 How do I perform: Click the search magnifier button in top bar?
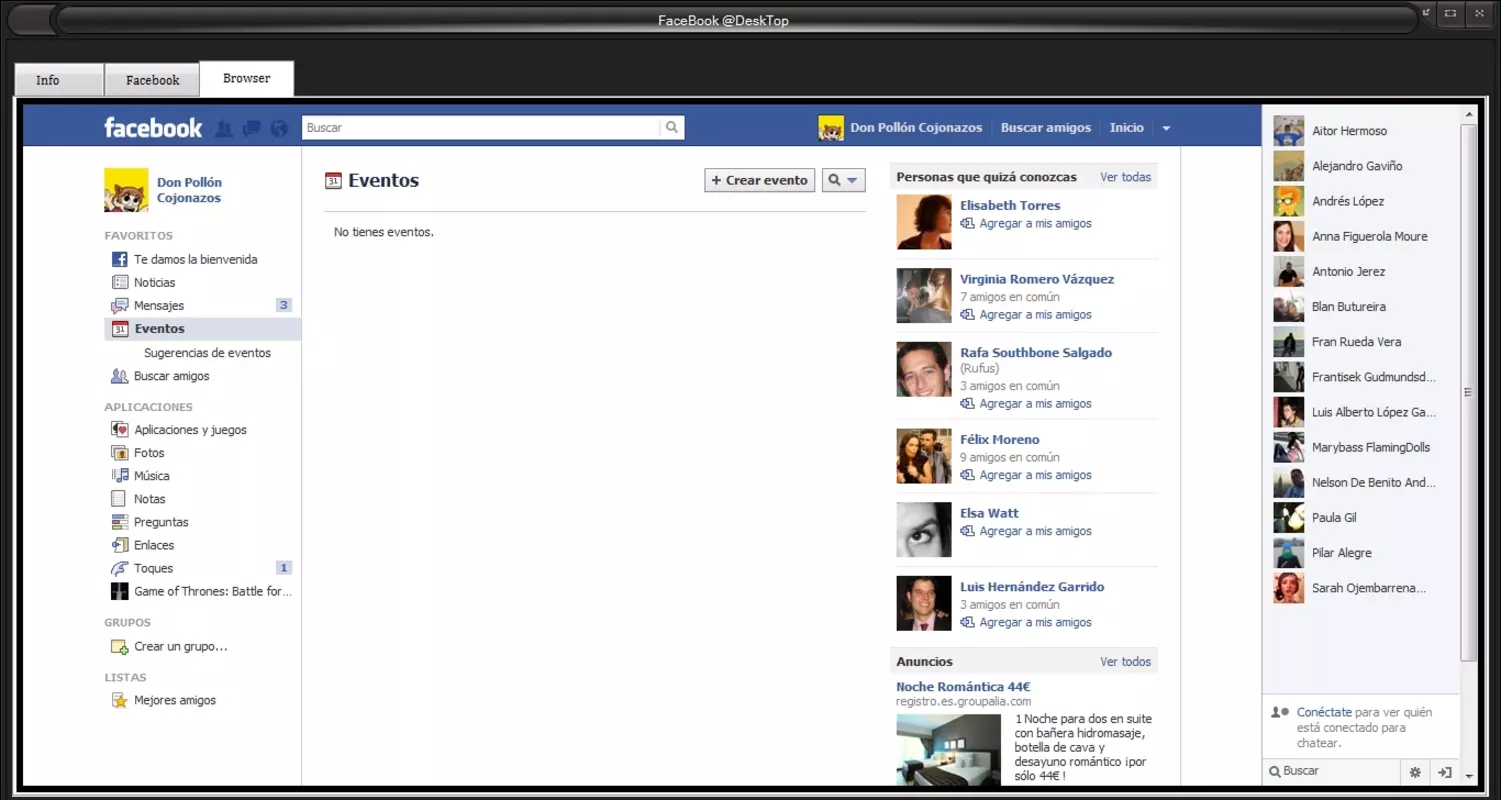pos(672,128)
